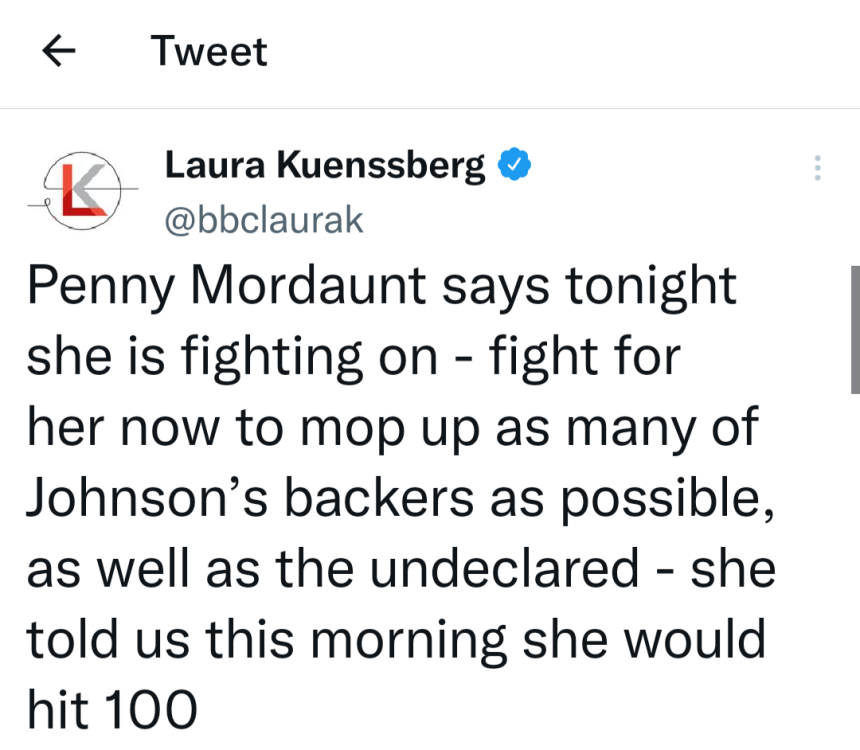
Task: Click the @bbclaurak handle
Action: 263,220
